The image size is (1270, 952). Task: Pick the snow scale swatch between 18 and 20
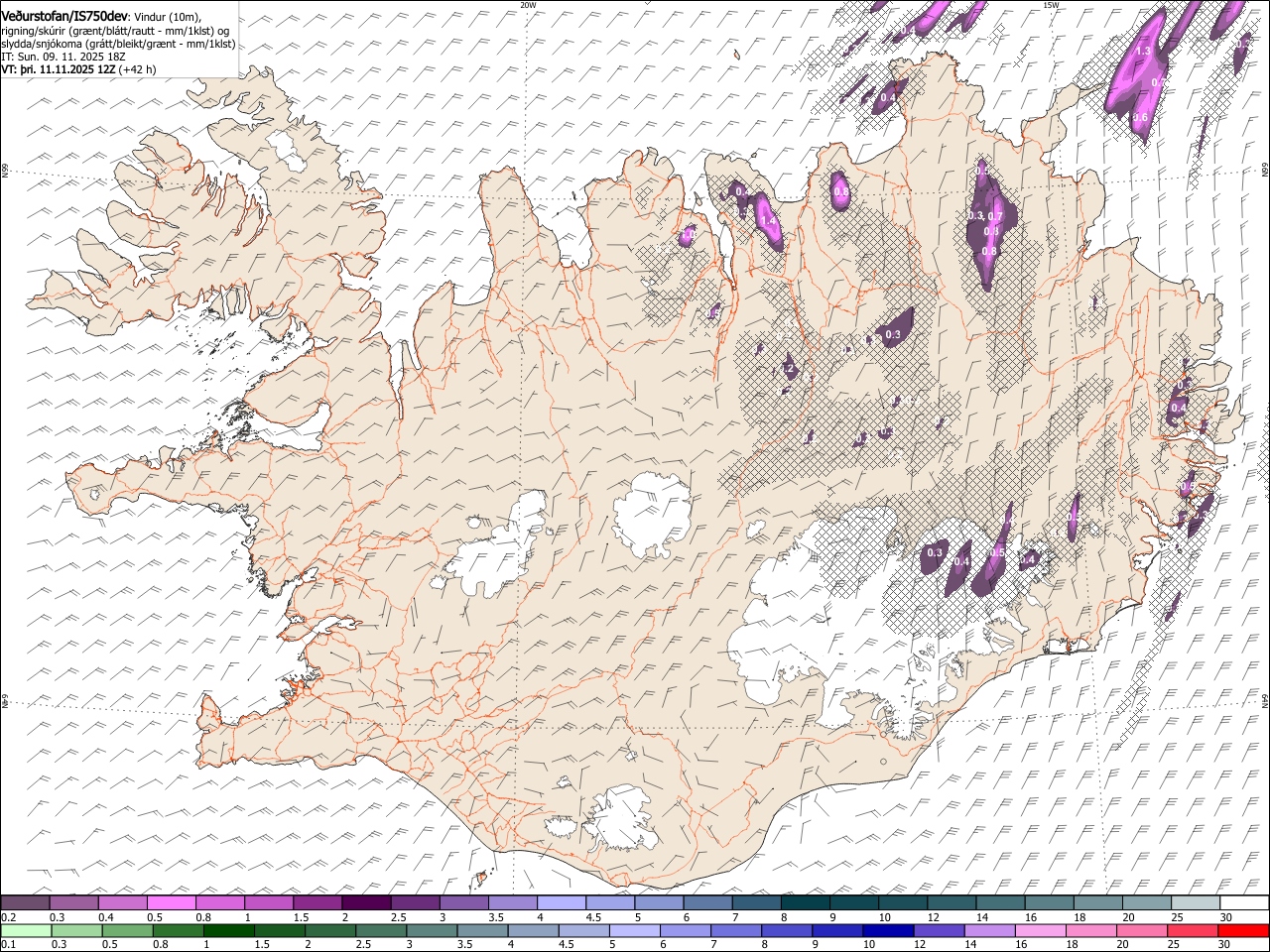[x=1096, y=902]
